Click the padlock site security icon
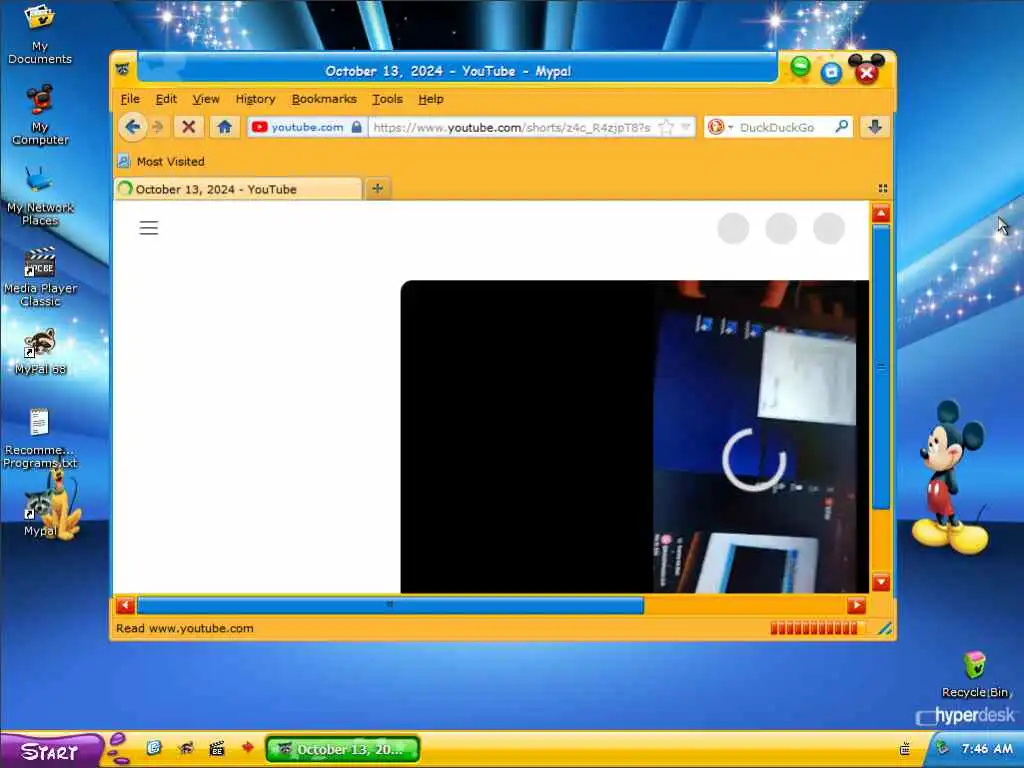The width and height of the screenshot is (1024, 768). (357, 127)
